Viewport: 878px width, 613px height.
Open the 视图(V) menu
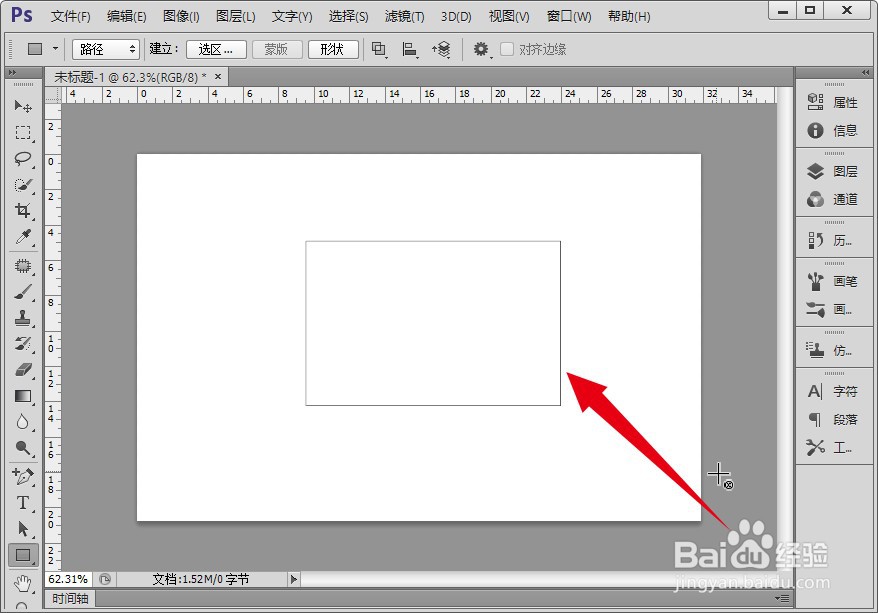click(509, 17)
